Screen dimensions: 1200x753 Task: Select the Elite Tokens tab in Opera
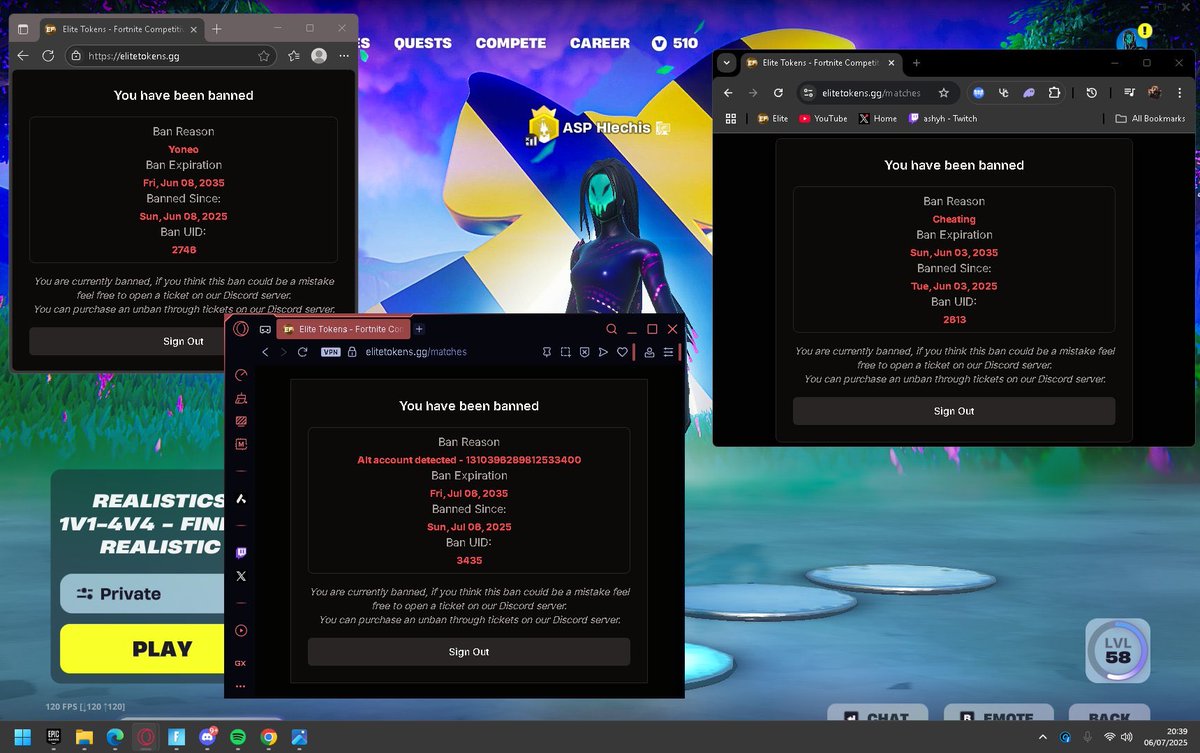tap(344, 329)
